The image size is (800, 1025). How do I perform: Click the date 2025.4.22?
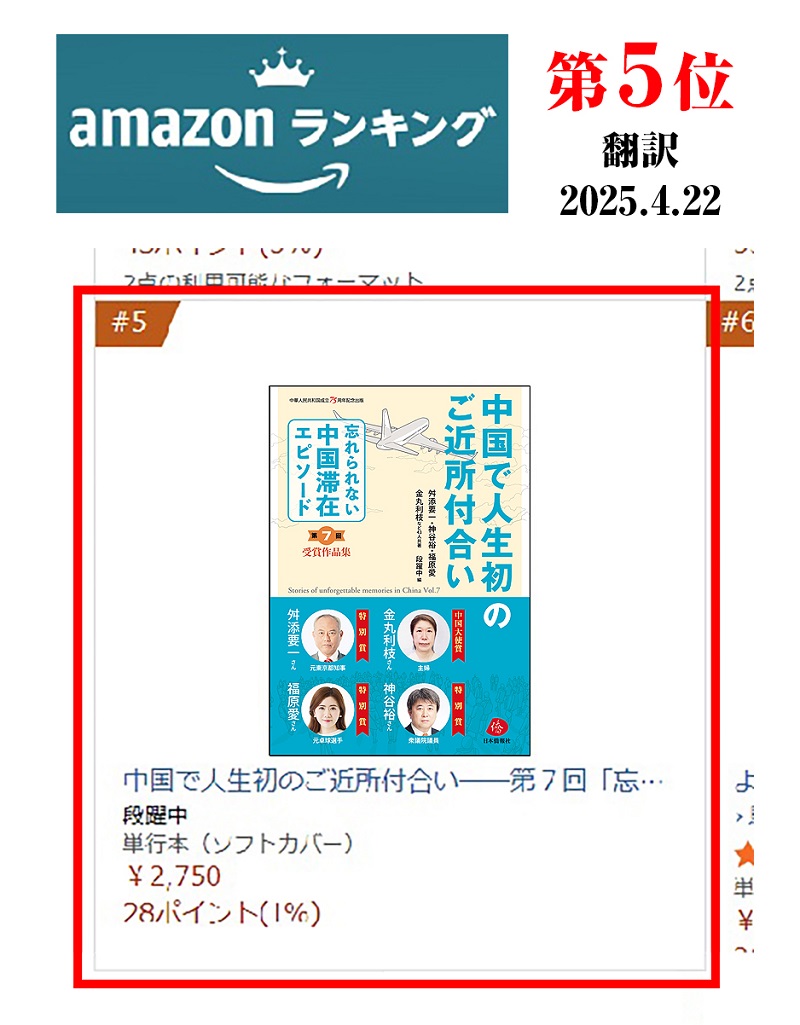640,200
